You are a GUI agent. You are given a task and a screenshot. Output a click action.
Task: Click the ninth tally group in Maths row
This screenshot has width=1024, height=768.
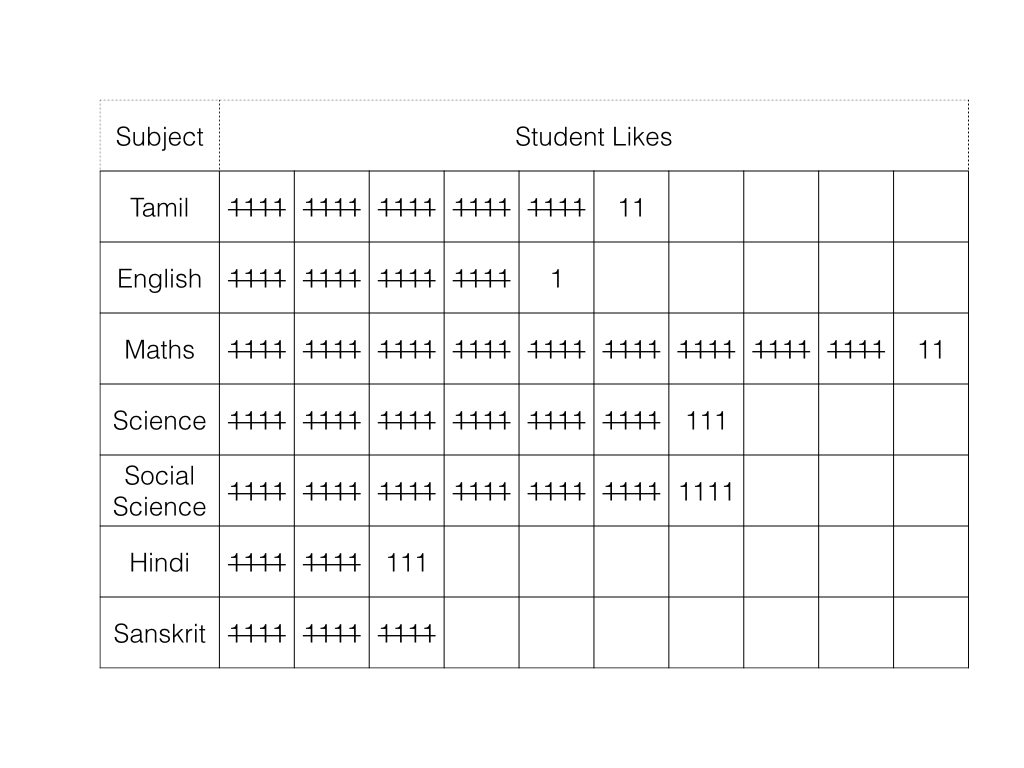coord(856,349)
